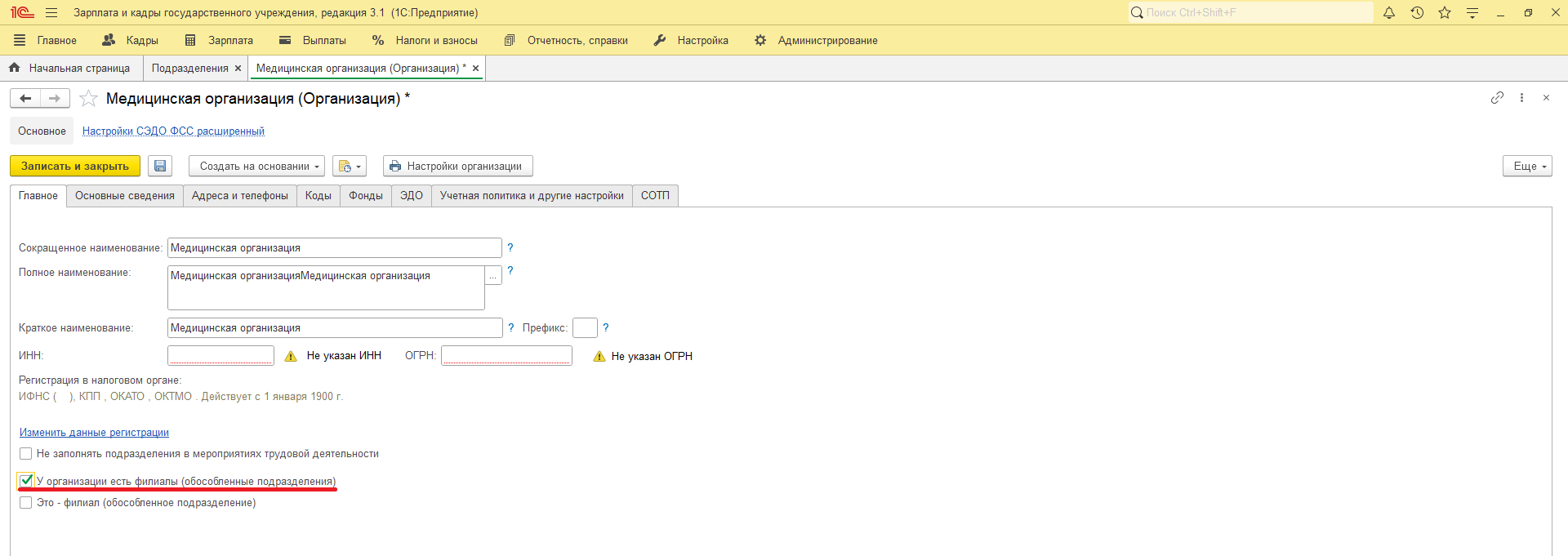Open Налоги и взносы section
Screen dimensions: 1568x556
425,40
